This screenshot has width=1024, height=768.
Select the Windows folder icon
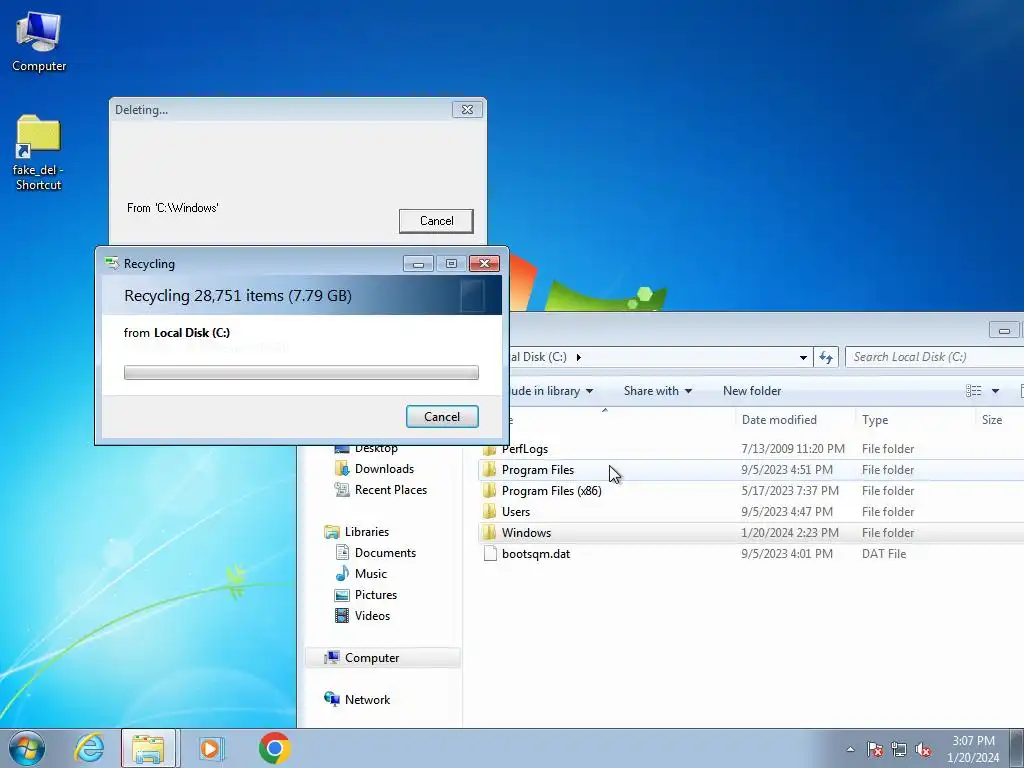[x=489, y=533]
